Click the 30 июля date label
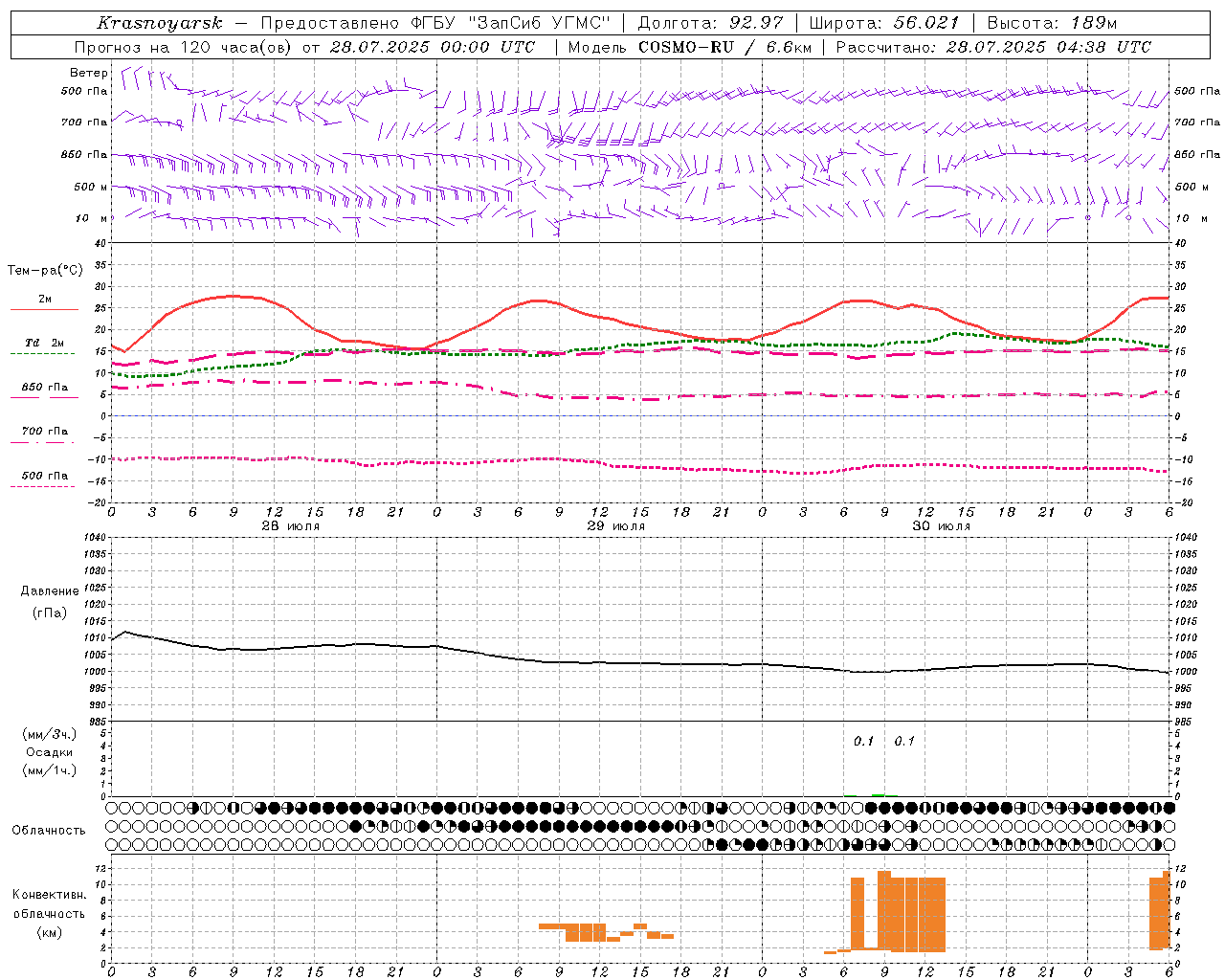1225x980 pixels. pos(942,526)
